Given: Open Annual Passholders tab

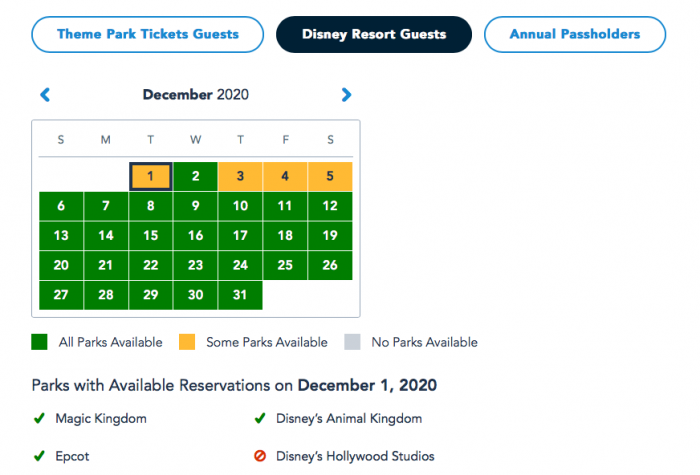Looking at the screenshot, I should 575,34.
